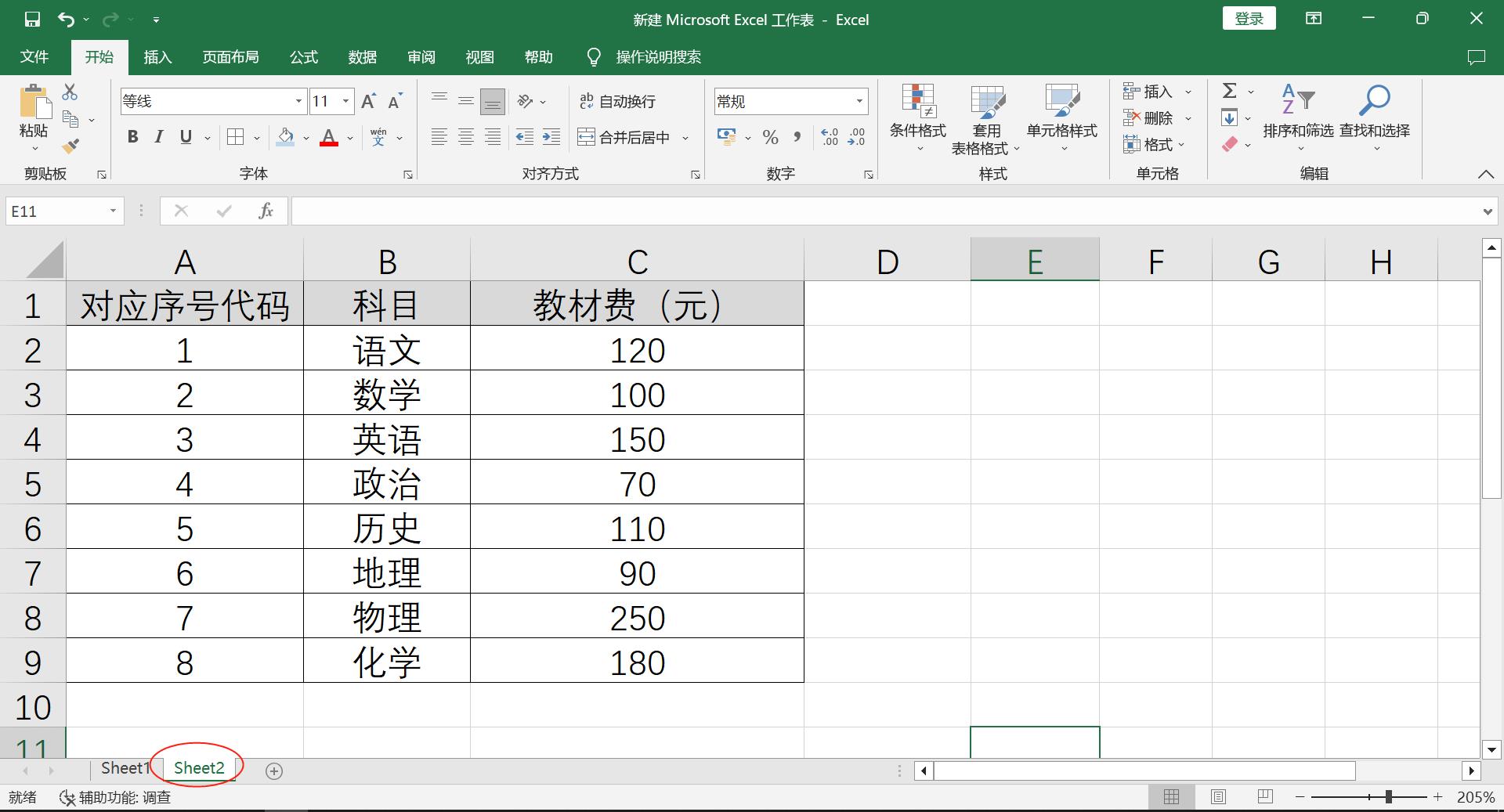Toggle Italic formatting

(x=159, y=137)
